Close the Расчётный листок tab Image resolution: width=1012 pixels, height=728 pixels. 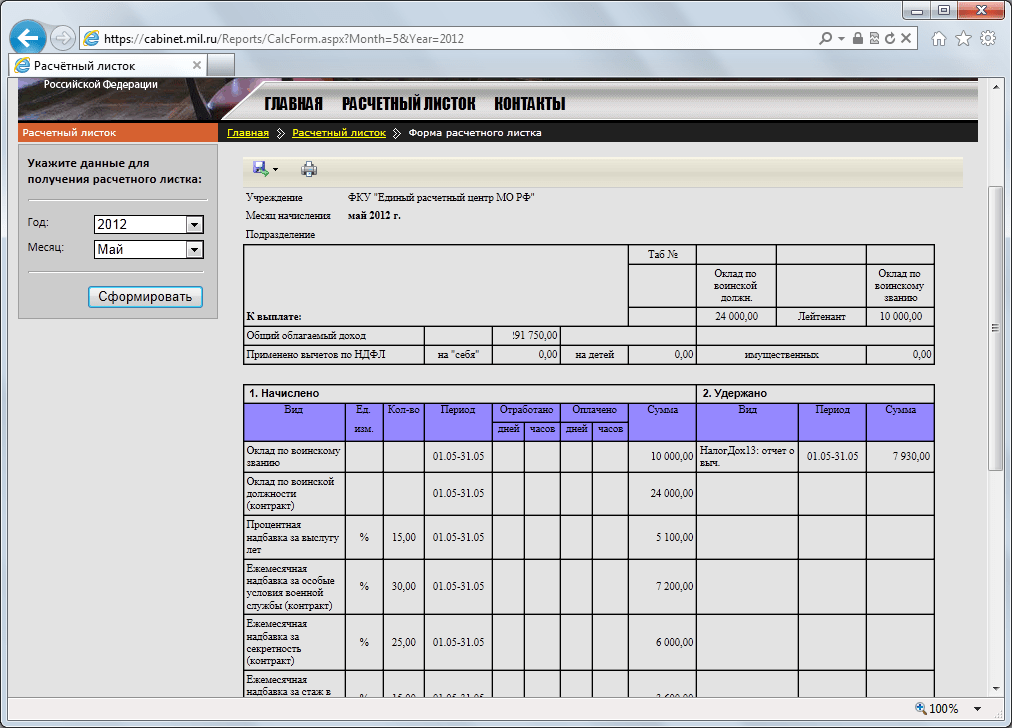pyautogui.click(x=197, y=65)
